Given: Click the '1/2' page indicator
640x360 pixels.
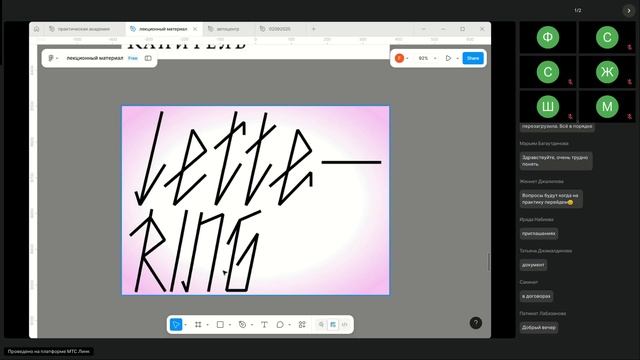Looking at the screenshot, I should [x=578, y=11].
